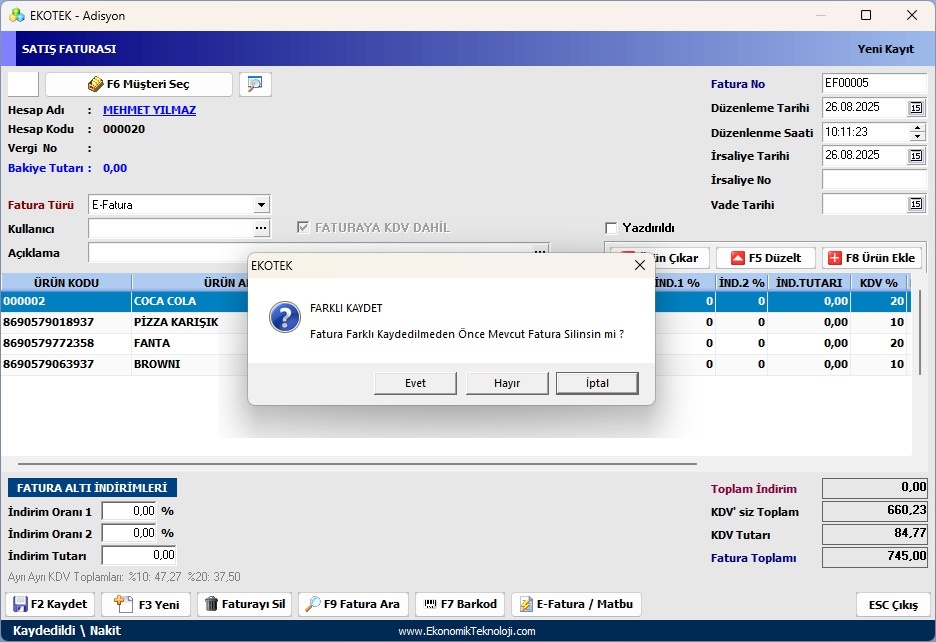Click the blue question mark dialog icon
The width and height of the screenshot is (936, 642).
pyautogui.click(x=285, y=317)
